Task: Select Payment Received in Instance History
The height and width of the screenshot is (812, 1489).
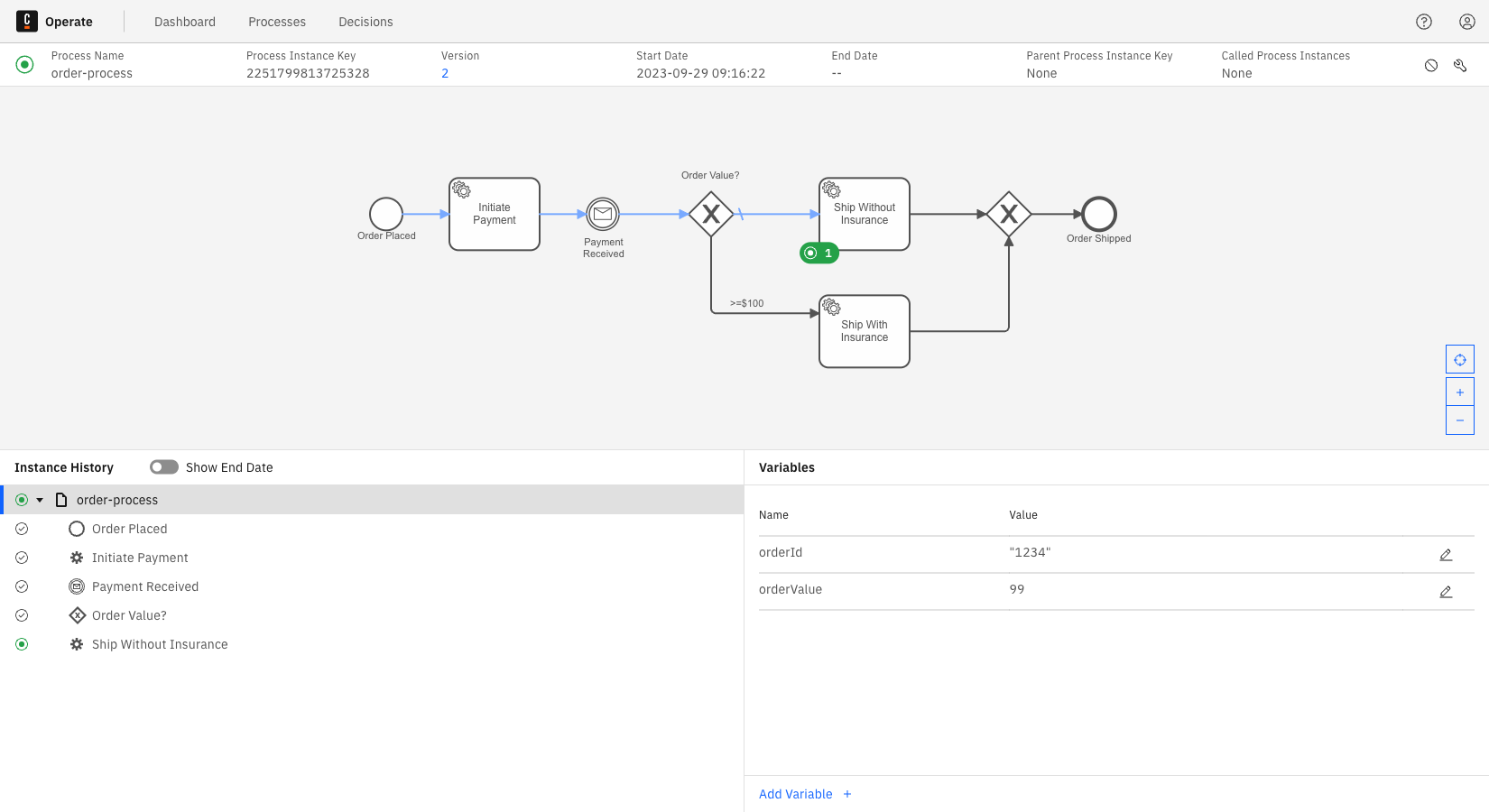Action: point(145,586)
